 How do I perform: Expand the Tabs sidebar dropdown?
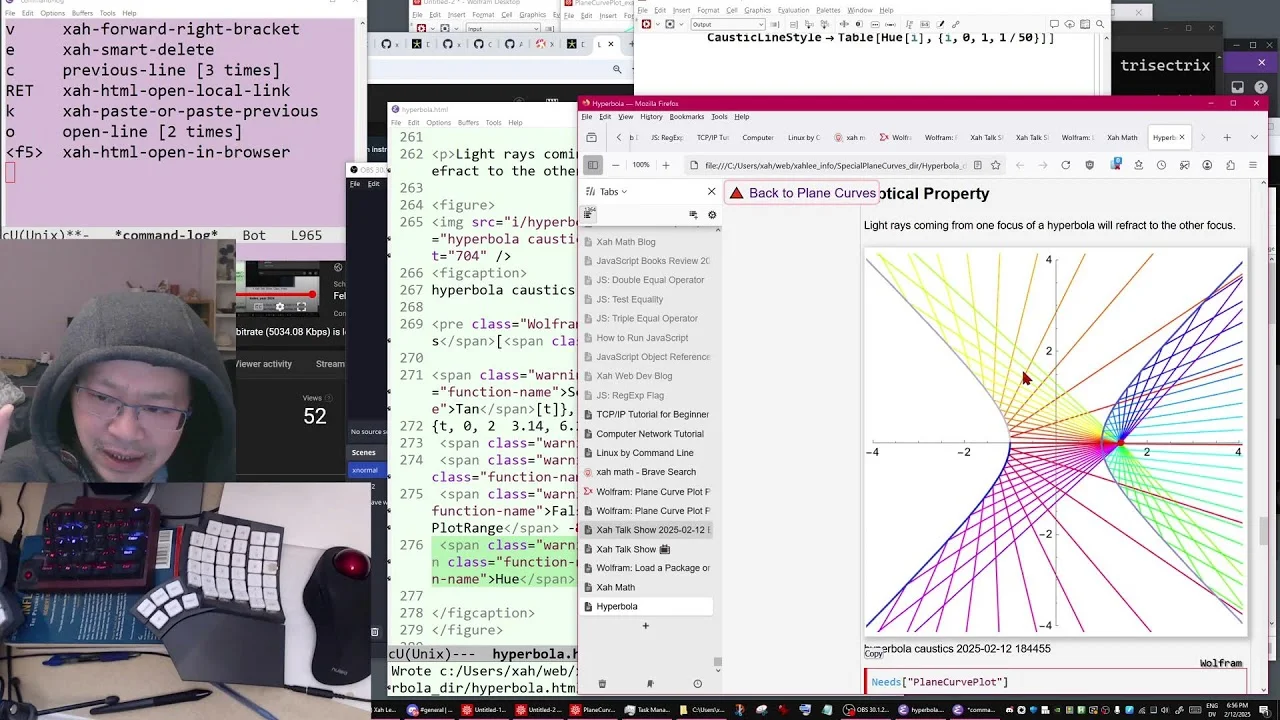[614, 192]
